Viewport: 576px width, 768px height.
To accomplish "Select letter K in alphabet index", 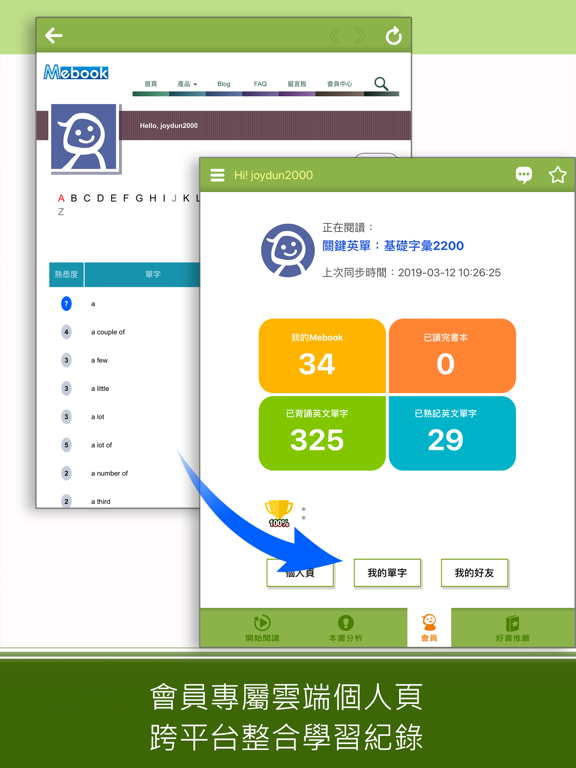I will click(x=186, y=198).
